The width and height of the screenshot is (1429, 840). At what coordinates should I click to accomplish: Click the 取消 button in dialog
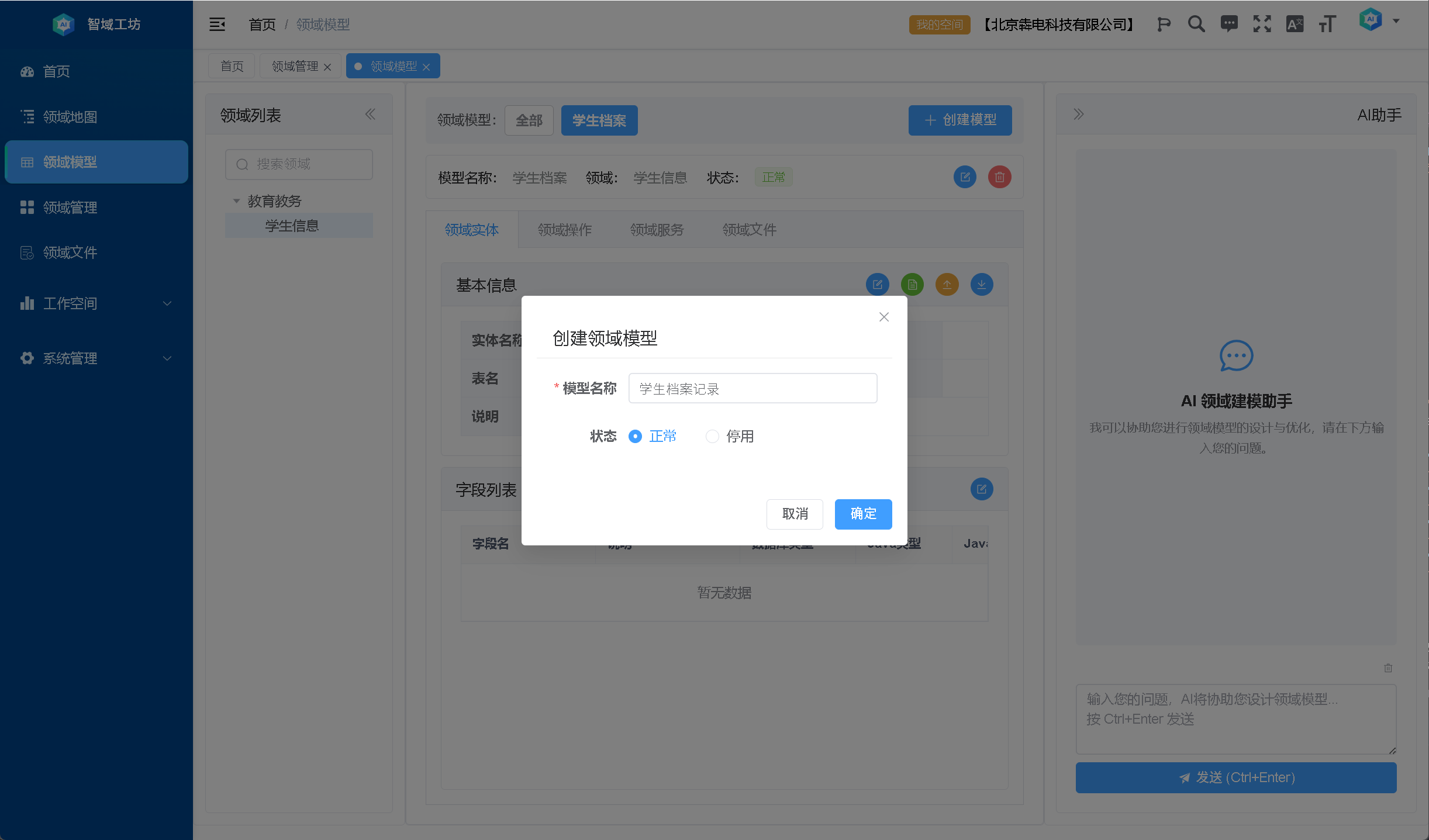795,514
